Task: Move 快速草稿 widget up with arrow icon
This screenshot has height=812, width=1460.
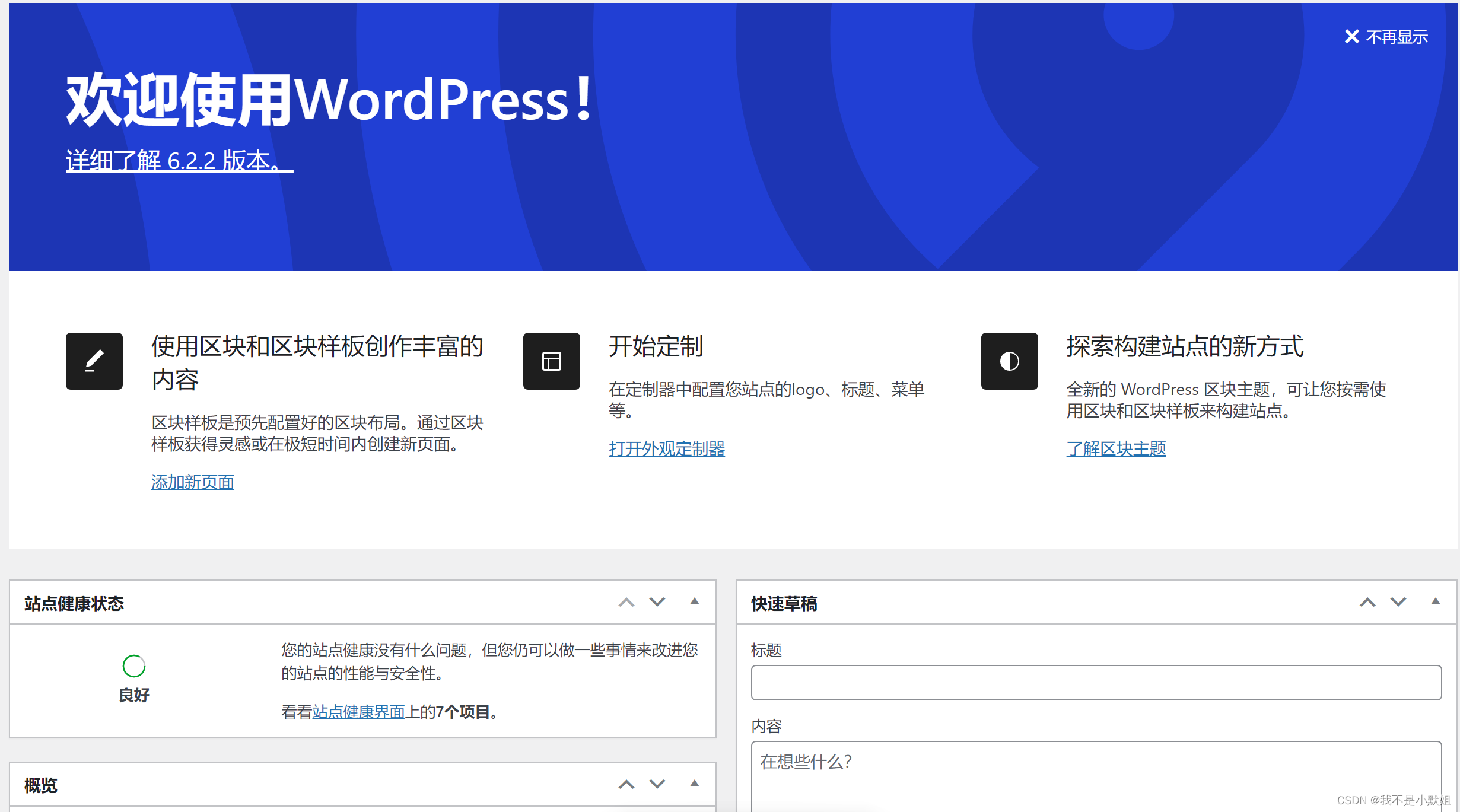Action: point(1367,602)
